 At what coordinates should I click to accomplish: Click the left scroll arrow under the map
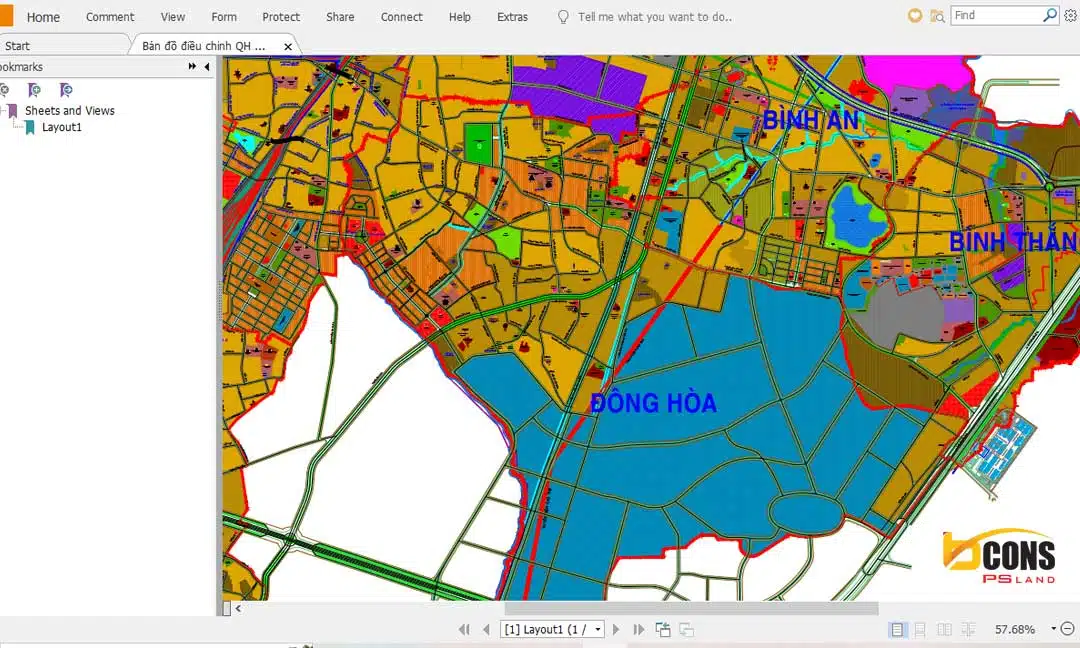pyautogui.click(x=238, y=608)
